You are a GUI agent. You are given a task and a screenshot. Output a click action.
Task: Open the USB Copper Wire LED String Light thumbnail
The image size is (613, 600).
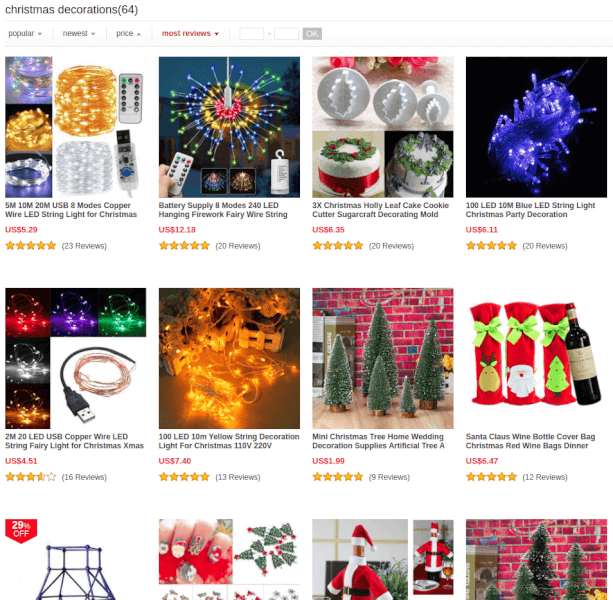75,127
